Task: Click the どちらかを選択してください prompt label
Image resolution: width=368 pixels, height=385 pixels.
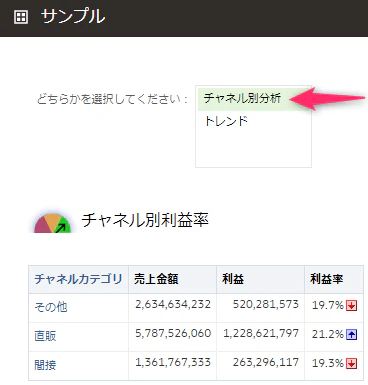Action: point(112,99)
